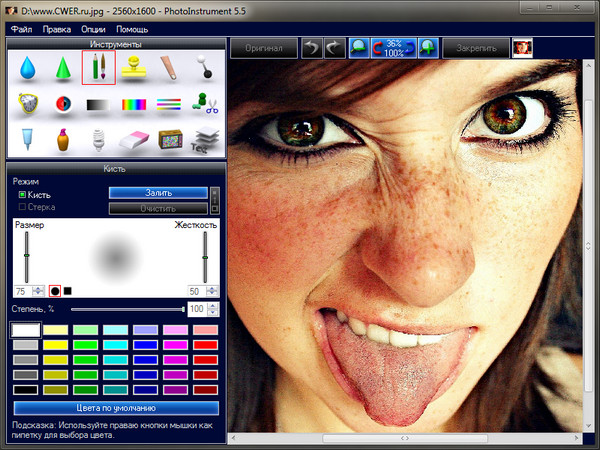600x450 pixels.
Task: Pick the bright yellow color swatch
Action: tap(56, 344)
